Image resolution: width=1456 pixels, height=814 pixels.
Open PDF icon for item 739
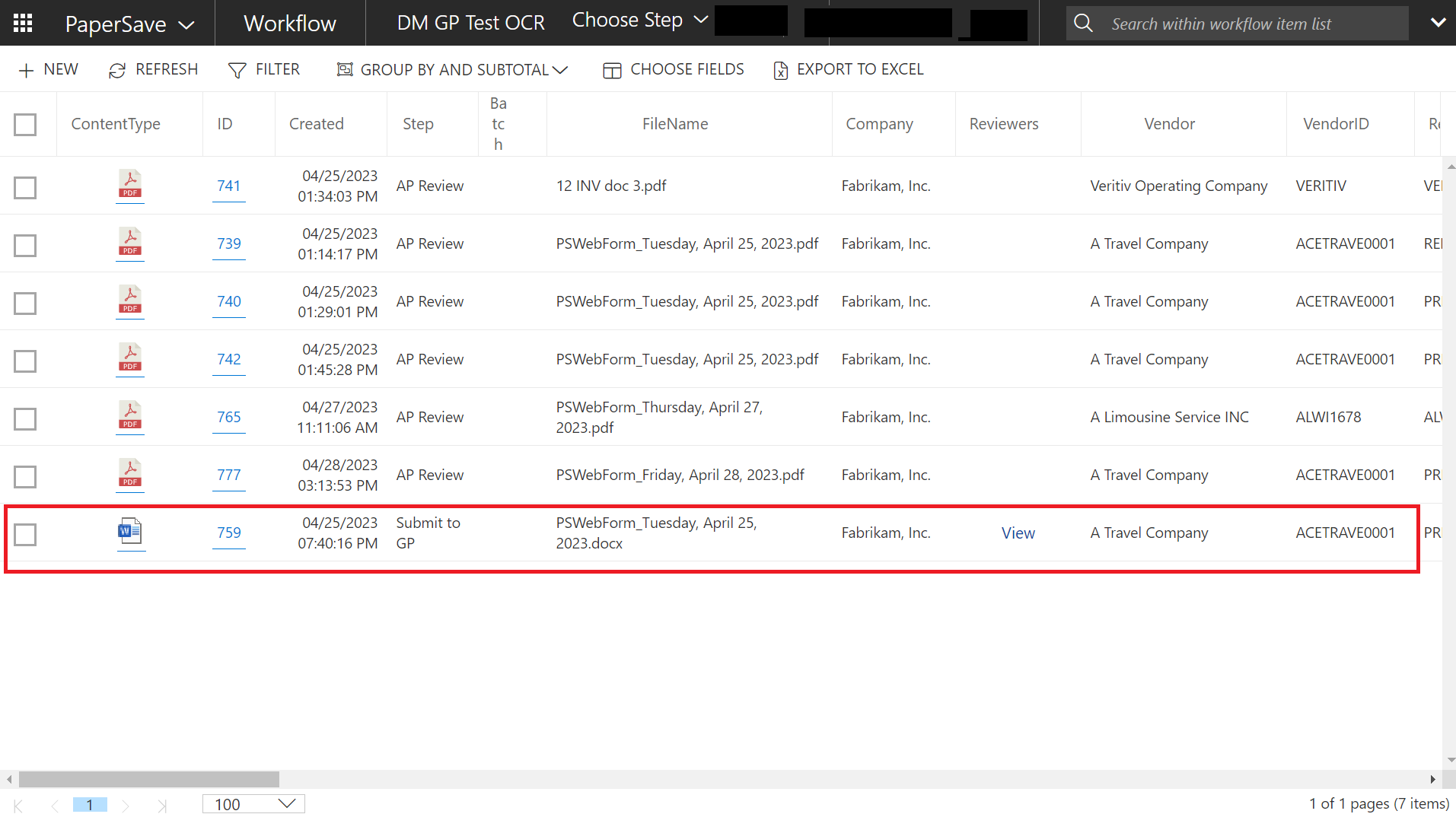pos(130,242)
